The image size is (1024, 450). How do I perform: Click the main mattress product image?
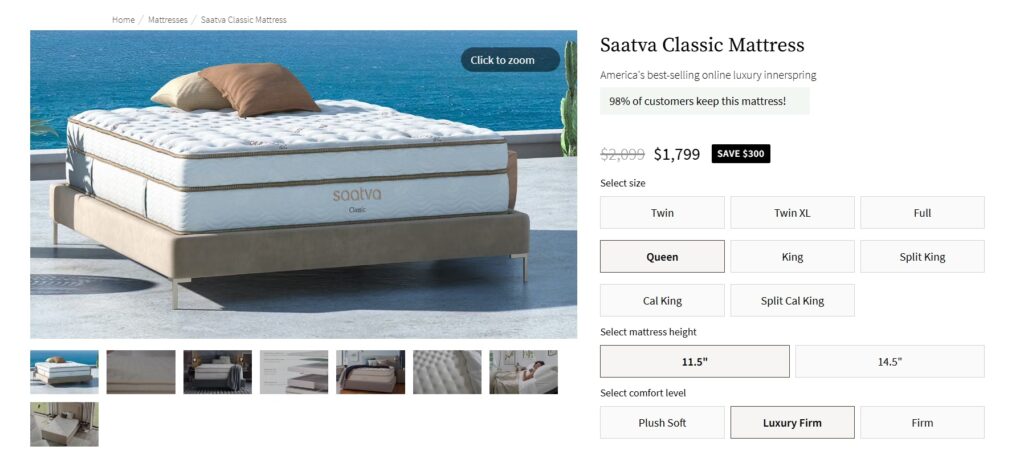(x=304, y=184)
